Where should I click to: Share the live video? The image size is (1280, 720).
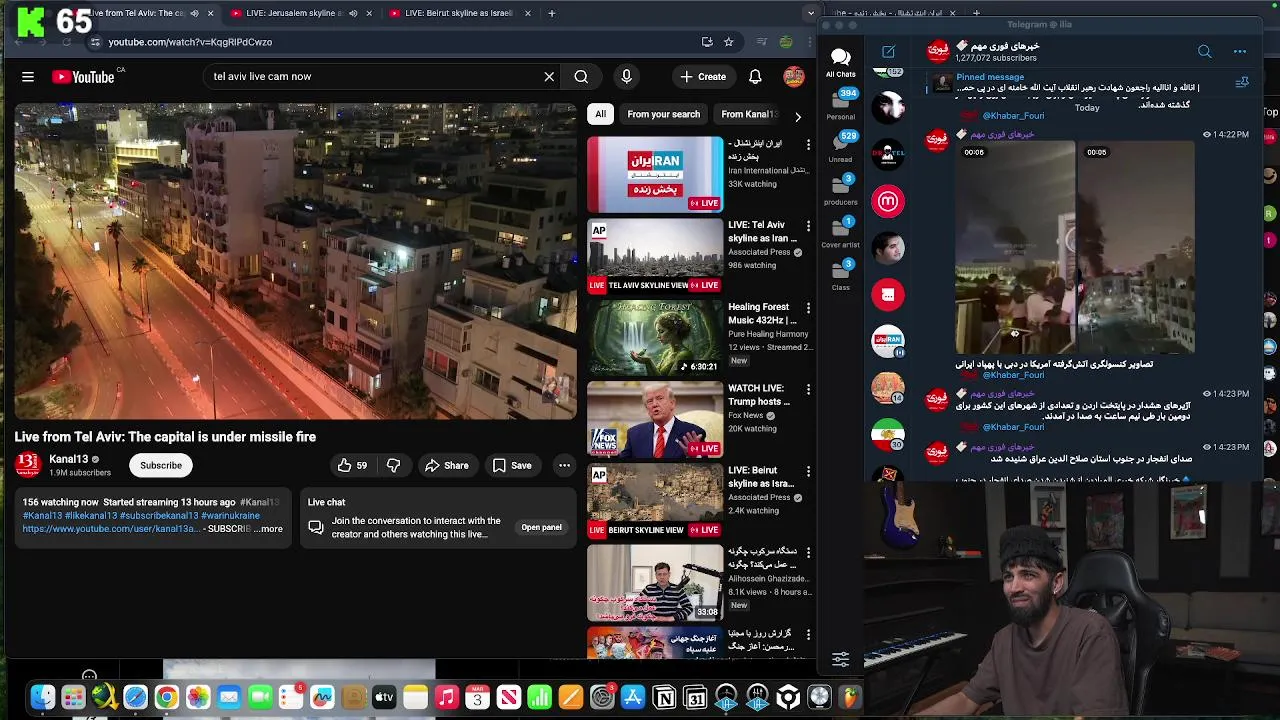[x=447, y=465]
